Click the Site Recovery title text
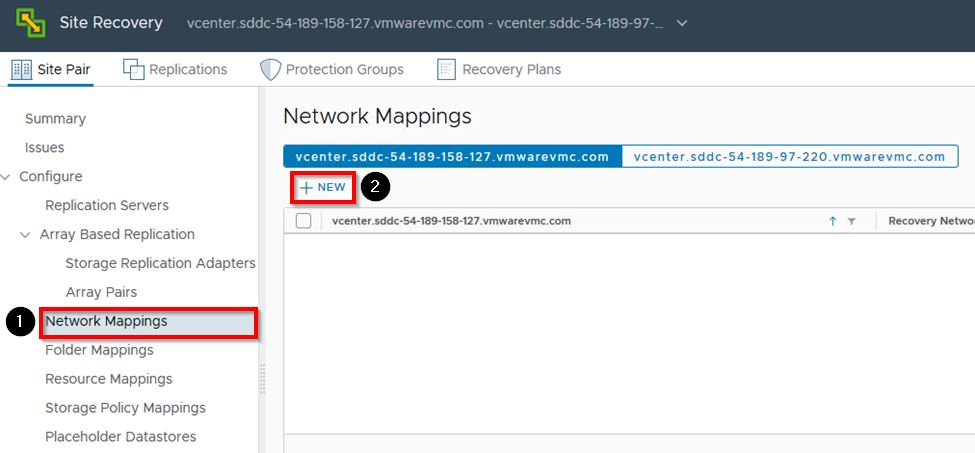This screenshot has height=453, width=975. [111, 23]
